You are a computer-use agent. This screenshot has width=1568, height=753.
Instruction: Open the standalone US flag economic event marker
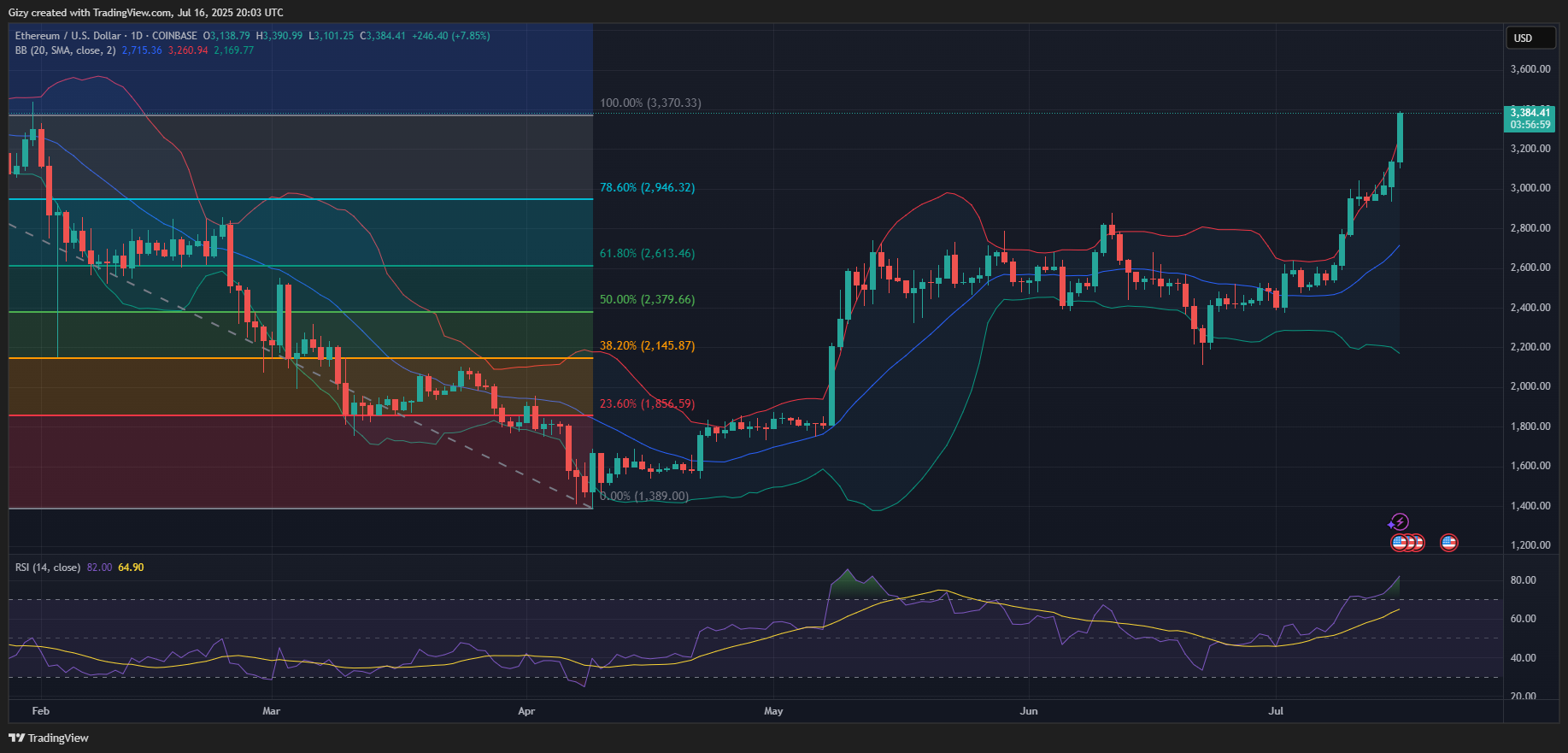1448,543
